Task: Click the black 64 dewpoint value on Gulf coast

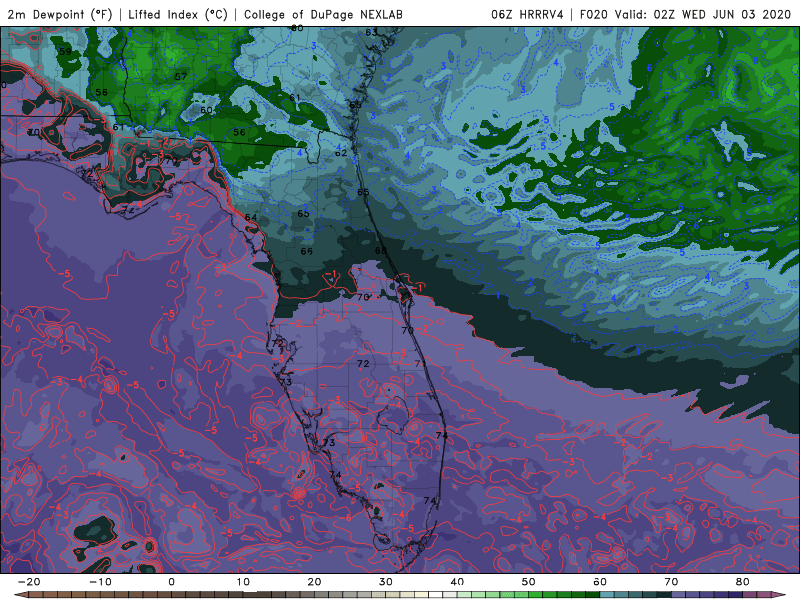Action: coord(251,217)
